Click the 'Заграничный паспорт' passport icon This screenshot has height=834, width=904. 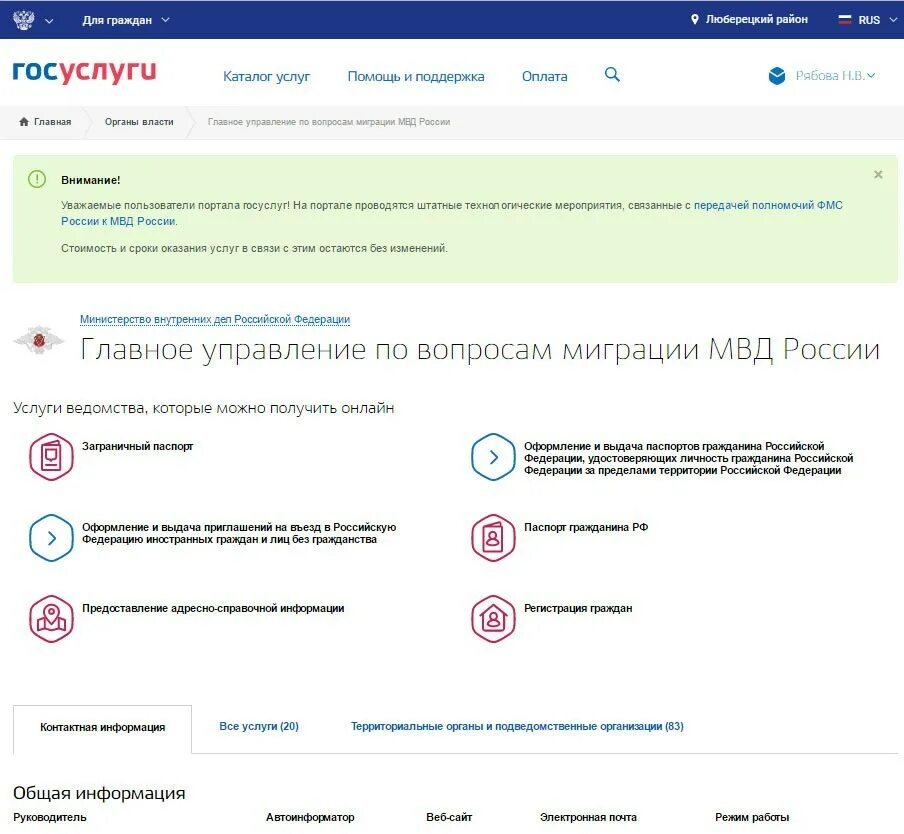[x=51, y=456]
